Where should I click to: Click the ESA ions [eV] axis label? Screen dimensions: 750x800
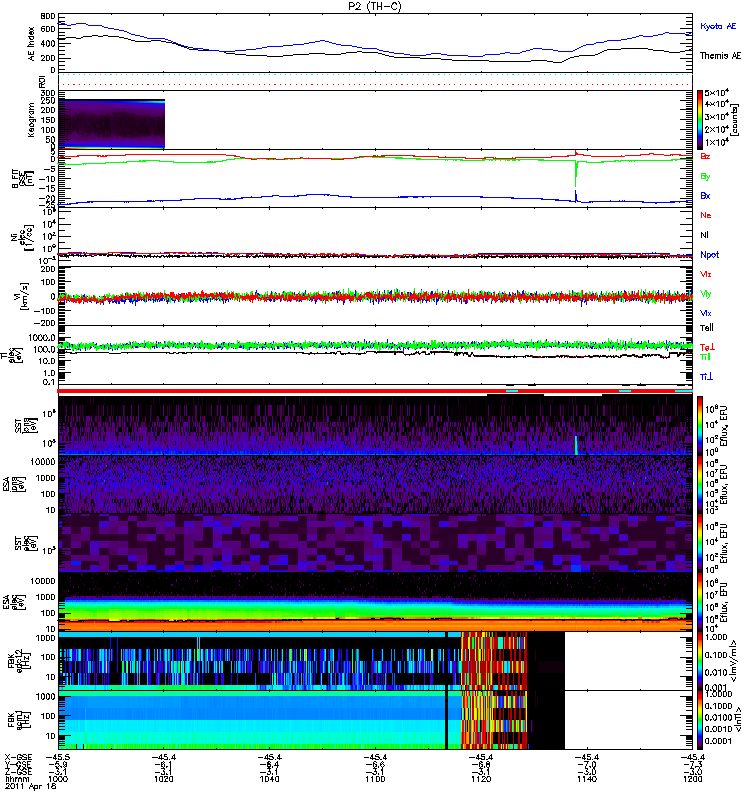[x=15, y=485]
